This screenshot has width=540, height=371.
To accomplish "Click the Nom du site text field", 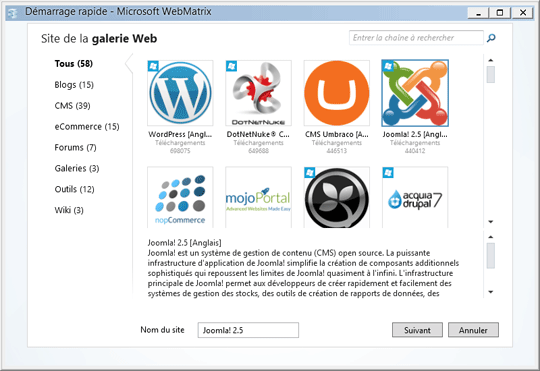I will point(248,330).
